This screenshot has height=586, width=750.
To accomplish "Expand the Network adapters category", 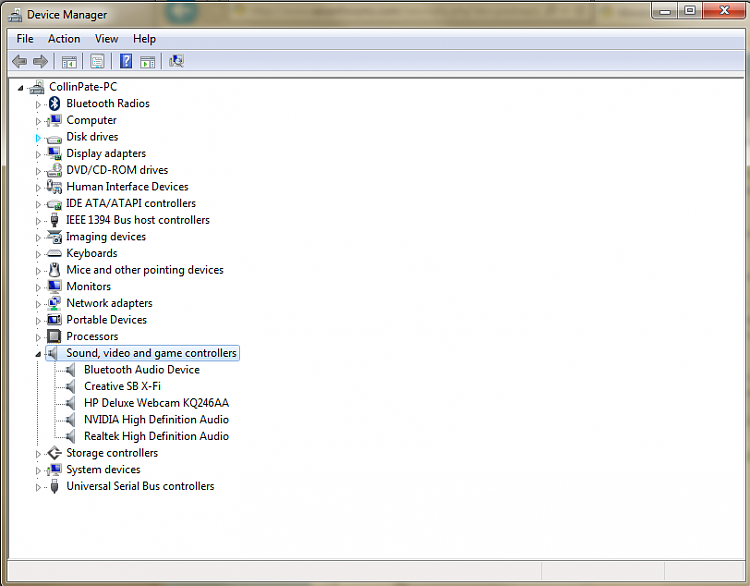I will pyautogui.click(x=38, y=304).
